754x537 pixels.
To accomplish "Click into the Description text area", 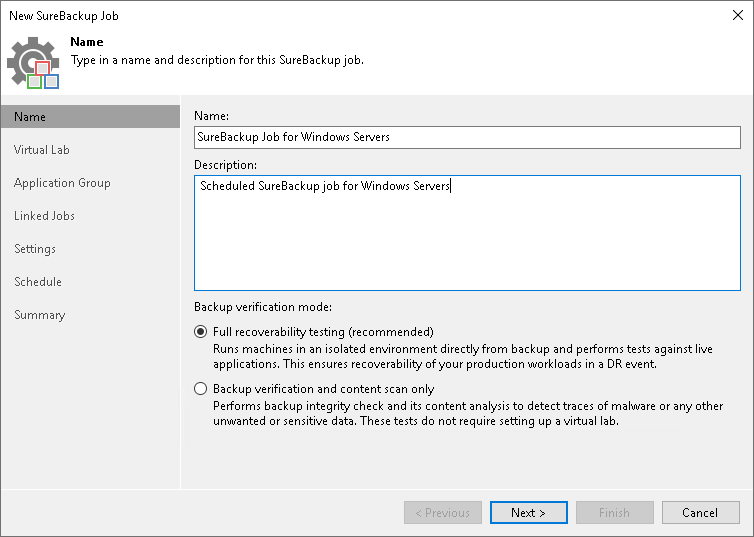I will pos(467,233).
